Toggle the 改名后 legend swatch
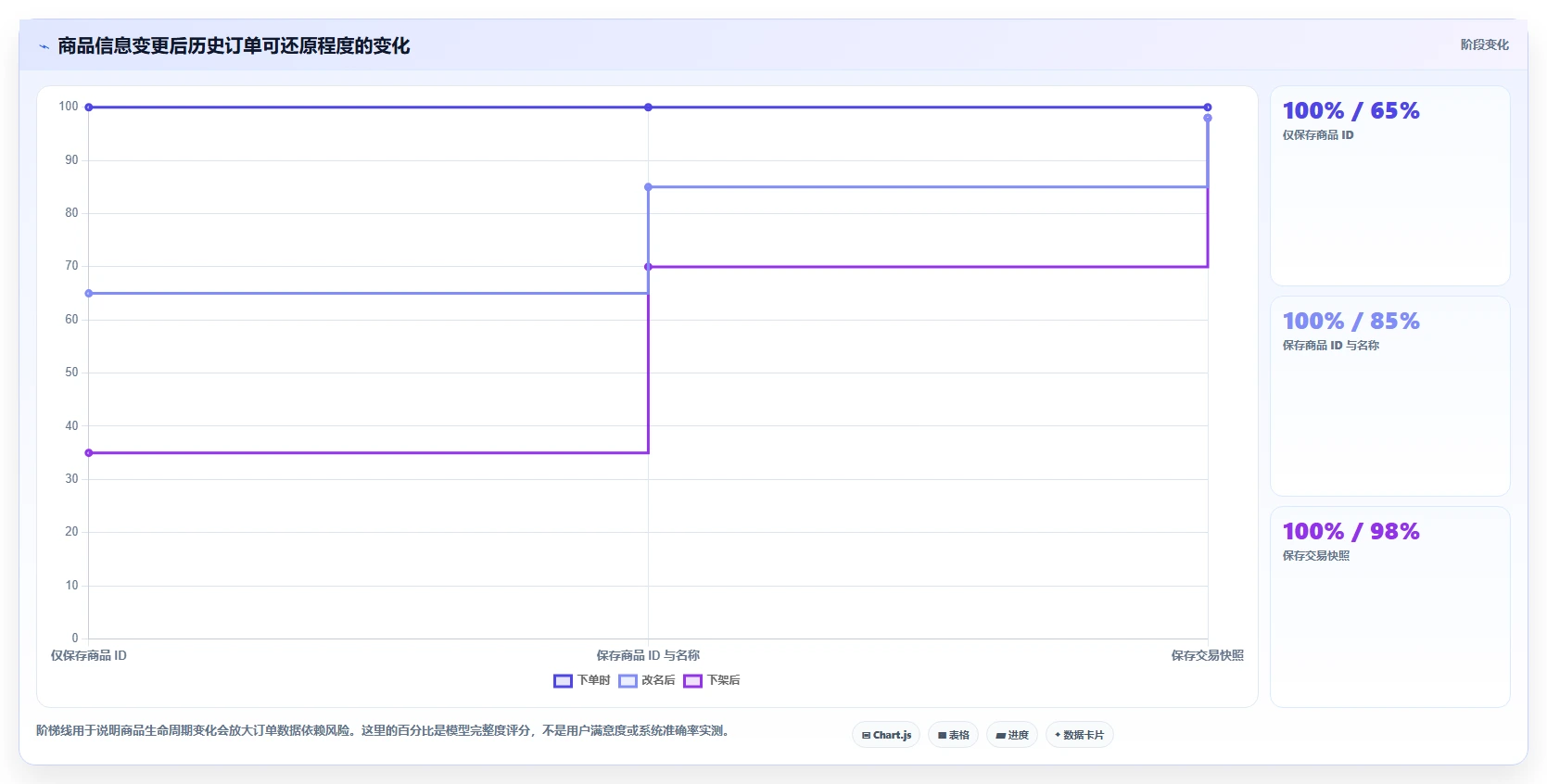 (x=628, y=681)
